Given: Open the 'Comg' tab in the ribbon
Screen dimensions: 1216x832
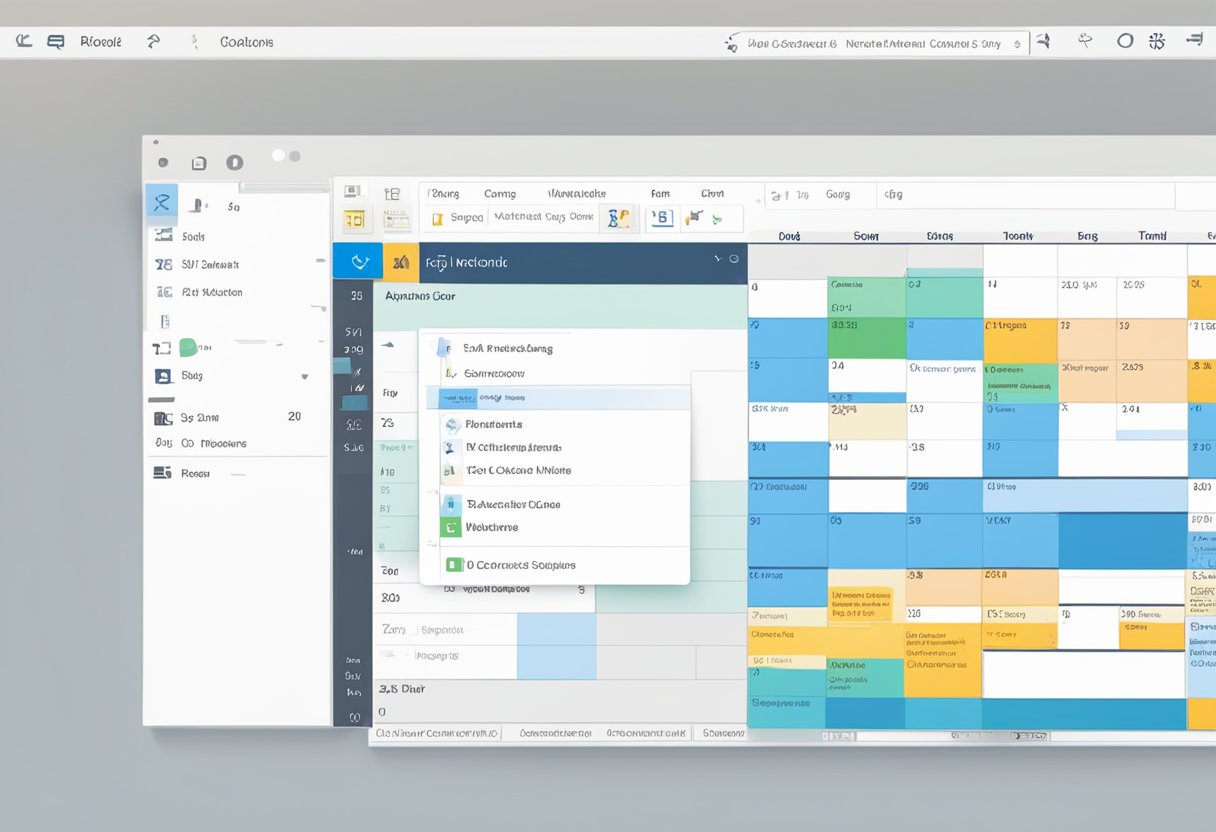Looking at the screenshot, I should click(499, 194).
